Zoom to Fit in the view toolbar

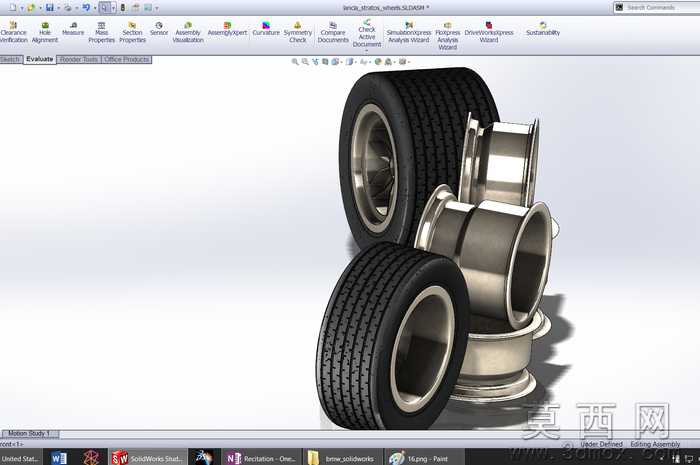(x=295, y=62)
